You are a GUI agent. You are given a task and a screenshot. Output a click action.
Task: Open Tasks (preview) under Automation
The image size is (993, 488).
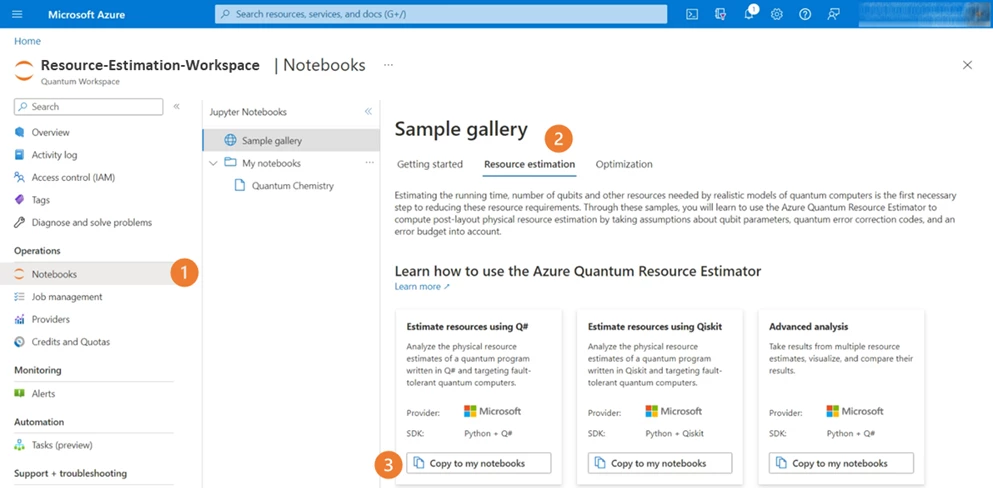62,445
